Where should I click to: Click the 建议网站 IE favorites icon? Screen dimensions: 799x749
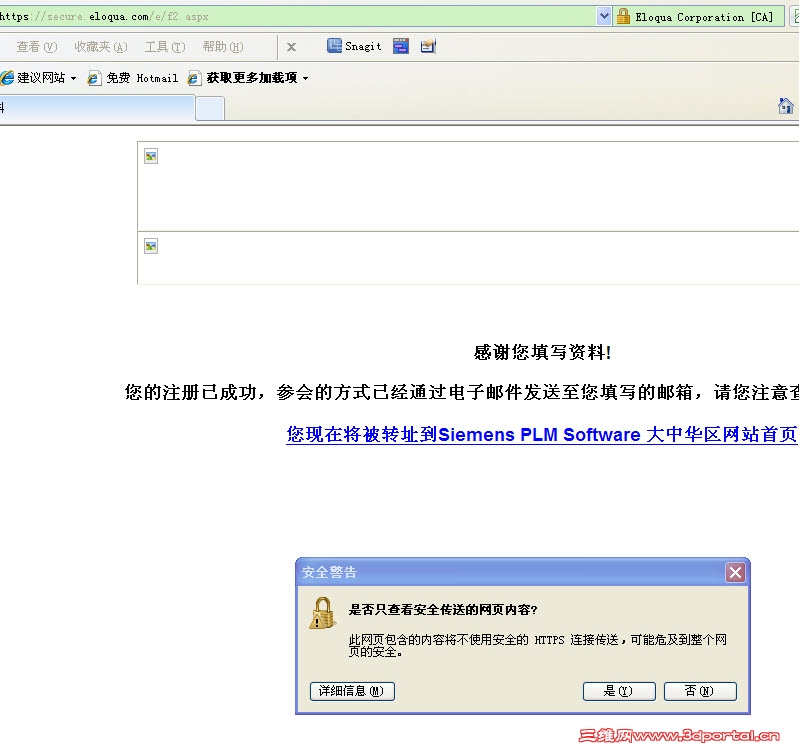click(x=7, y=77)
